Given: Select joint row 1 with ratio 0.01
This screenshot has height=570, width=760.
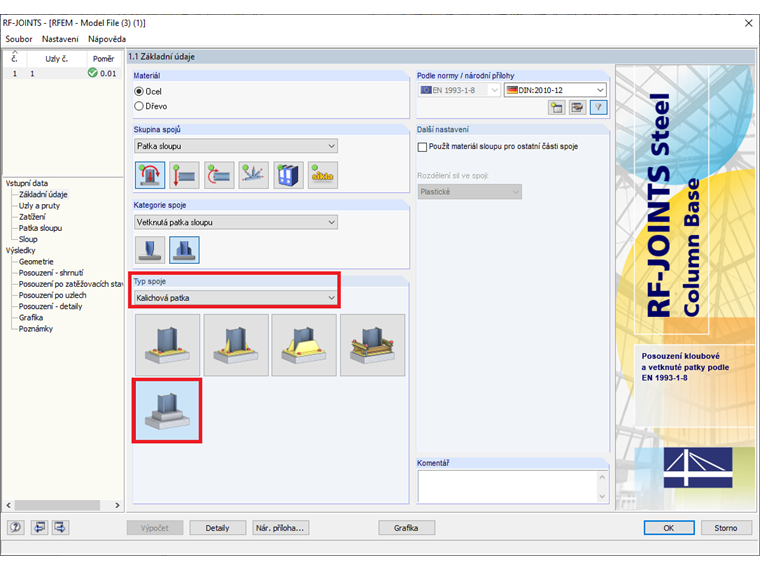Looking at the screenshot, I should pos(62,73).
